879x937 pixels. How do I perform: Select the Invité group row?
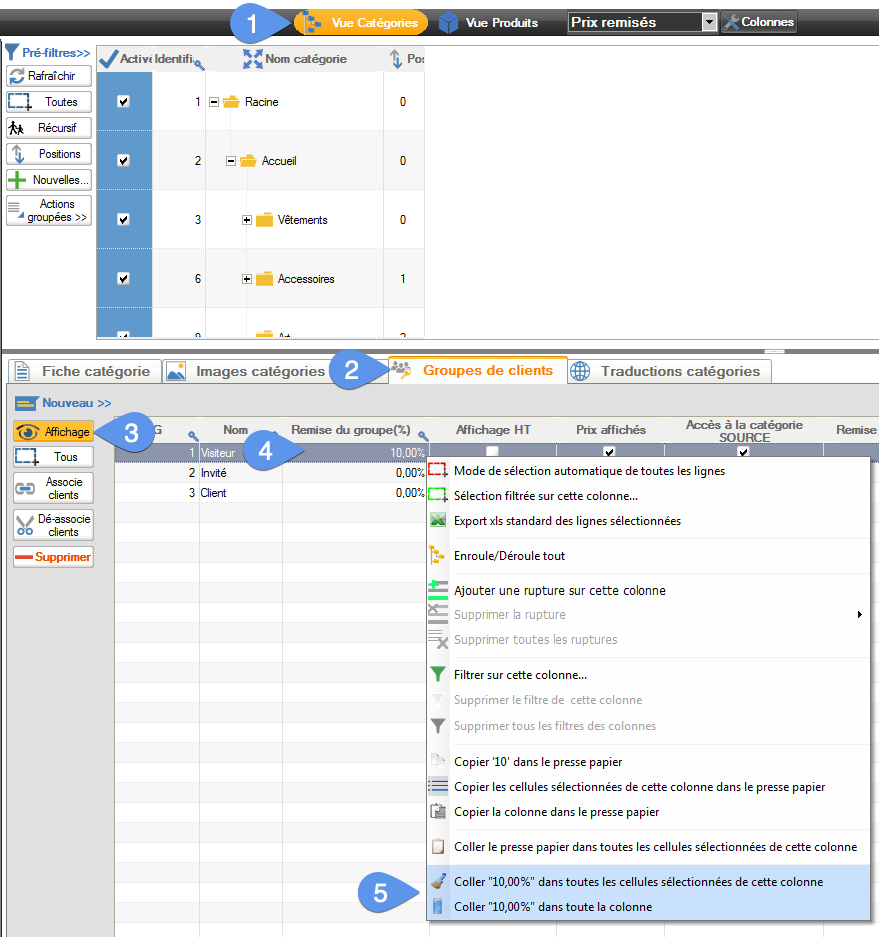click(x=240, y=472)
